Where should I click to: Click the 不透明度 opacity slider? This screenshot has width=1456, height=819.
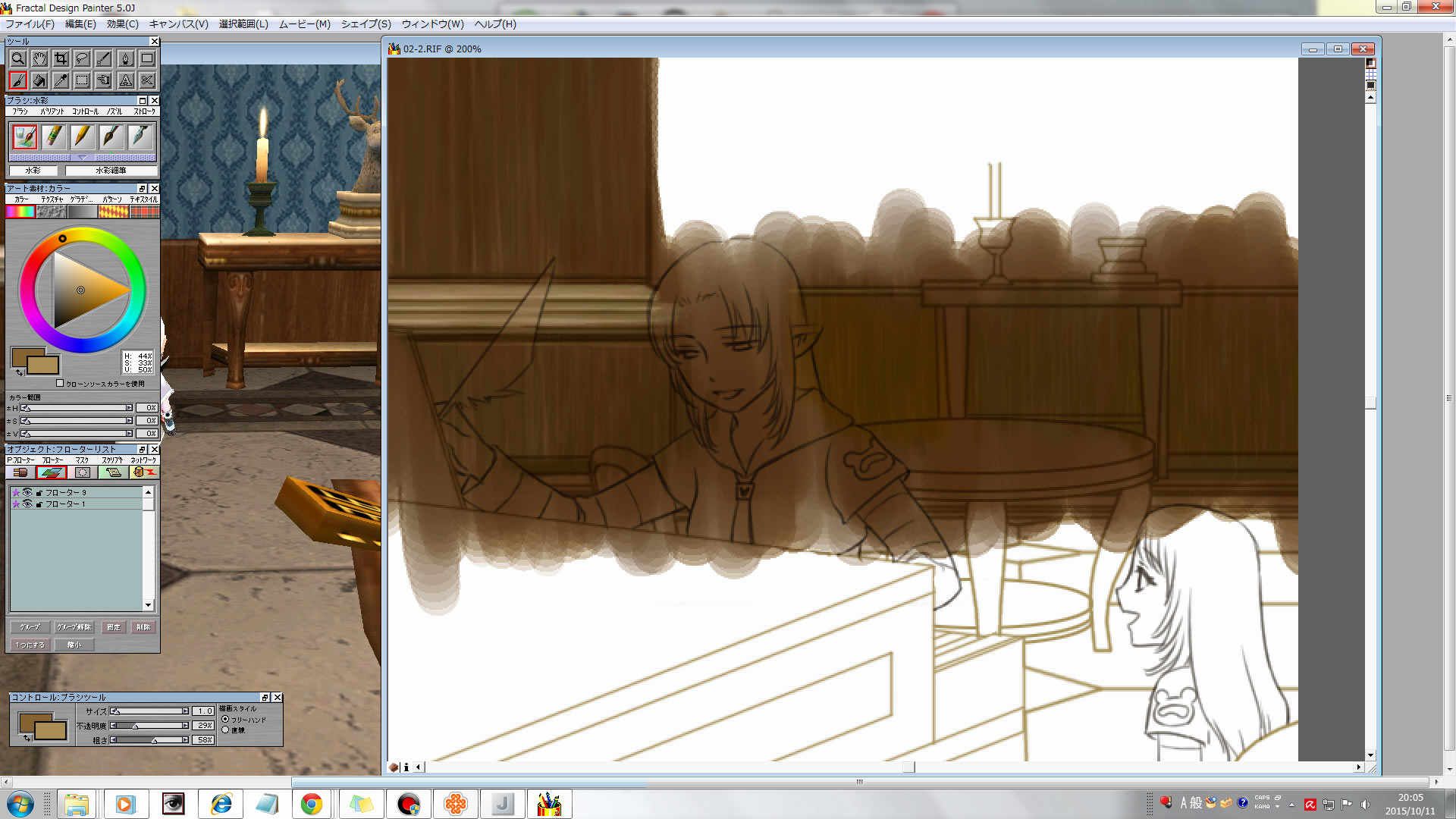click(149, 726)
